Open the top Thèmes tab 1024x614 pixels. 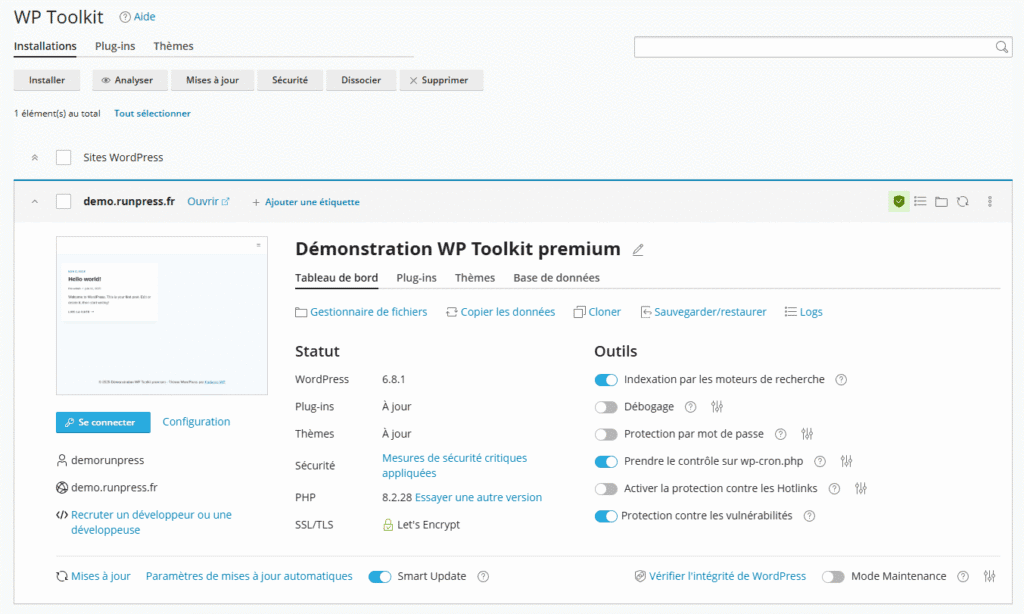pos(173,46)
